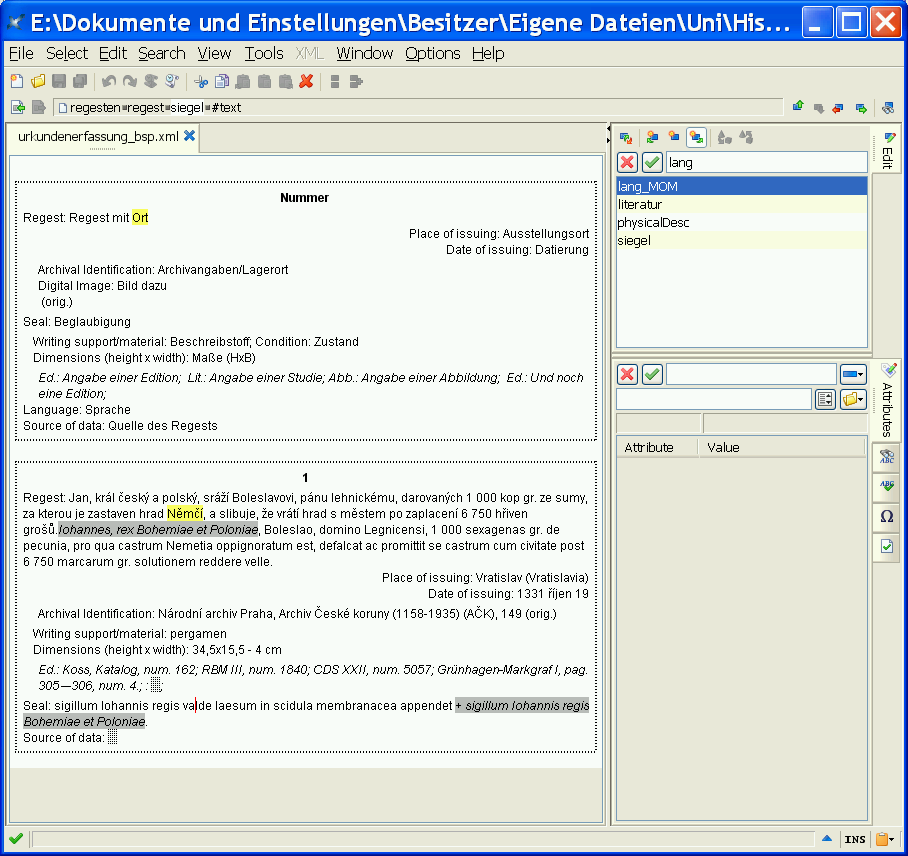The width and height of the screenshot is (908, 856).
Task: Save the document with the floppy disk icon
Action: pyautogui.click(x=59, y=82)
